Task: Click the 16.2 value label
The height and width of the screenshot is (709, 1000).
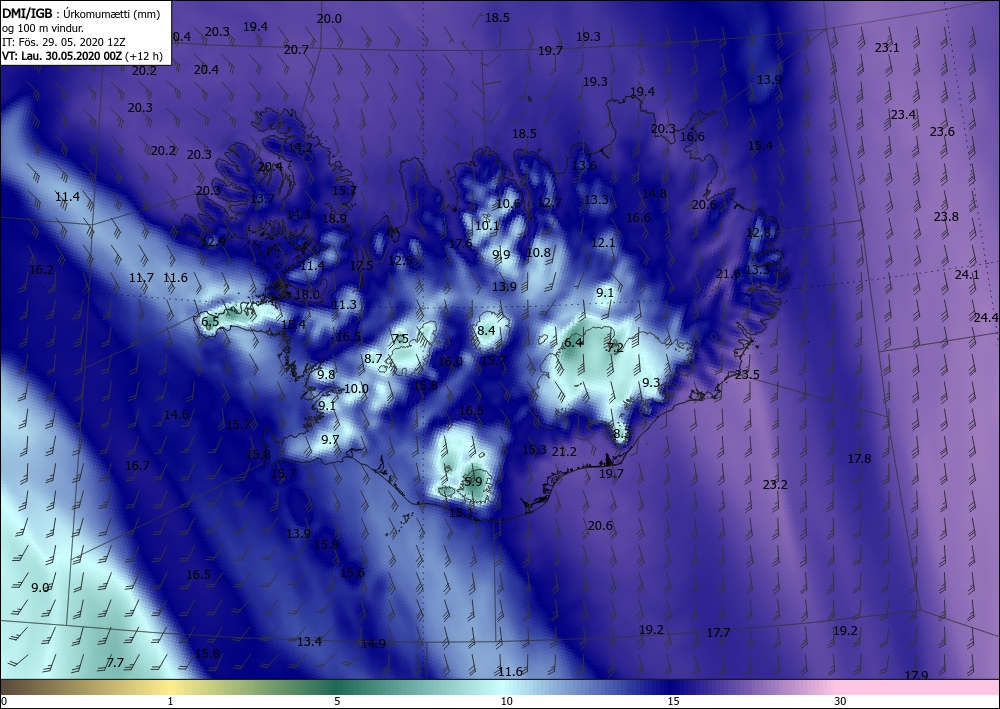Action: point(41,270)
